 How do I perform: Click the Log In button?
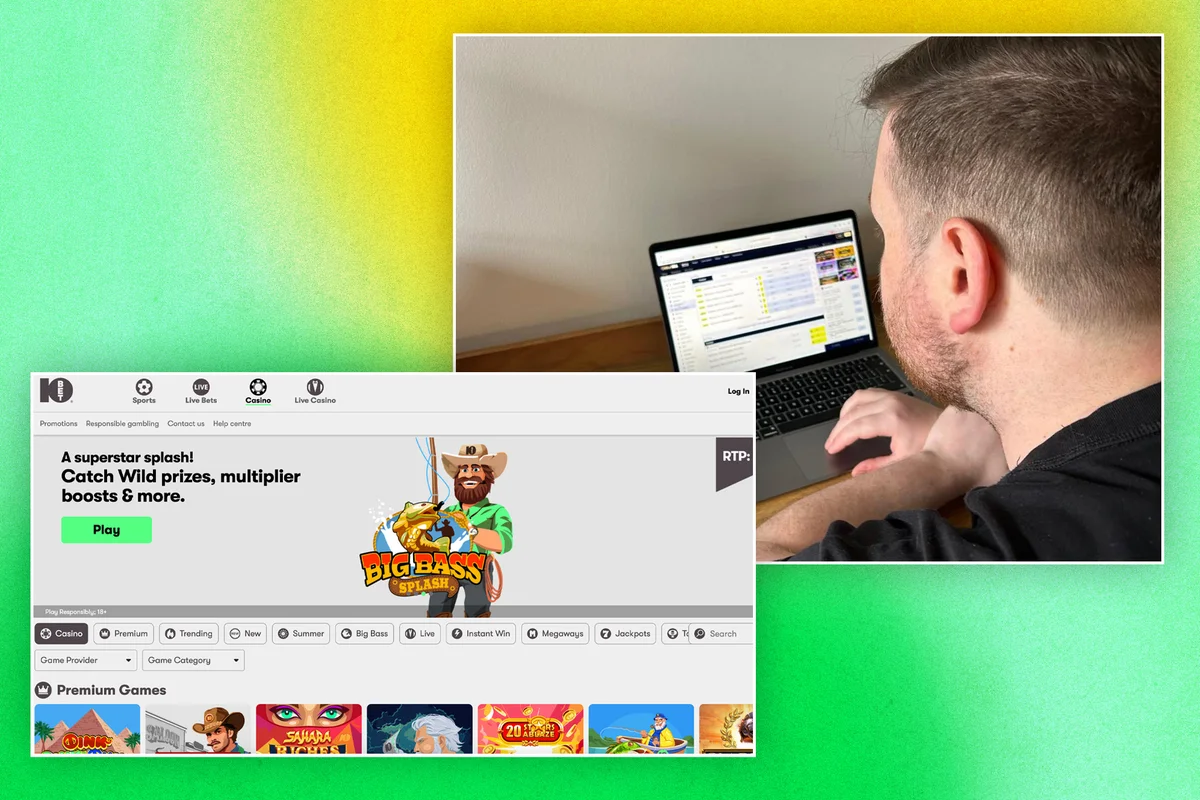coord(738,391)
